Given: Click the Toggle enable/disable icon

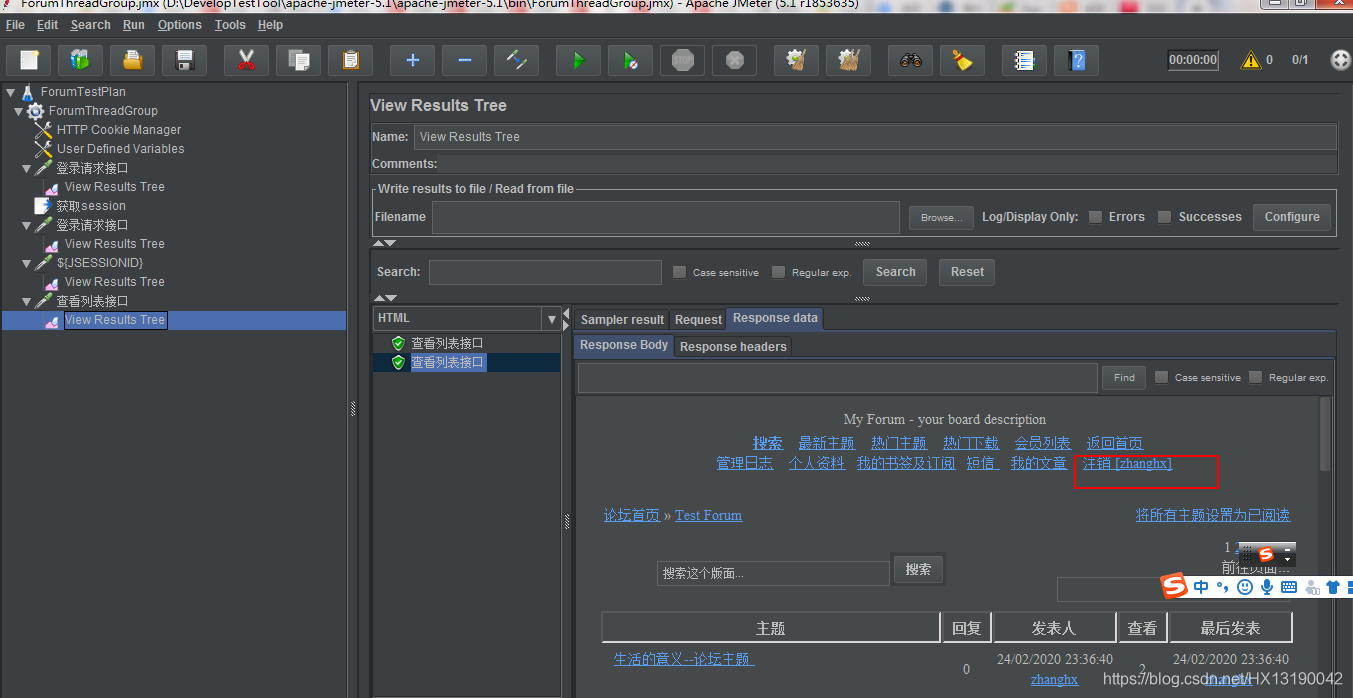Looking at the screenshot, I should (516, 60).
